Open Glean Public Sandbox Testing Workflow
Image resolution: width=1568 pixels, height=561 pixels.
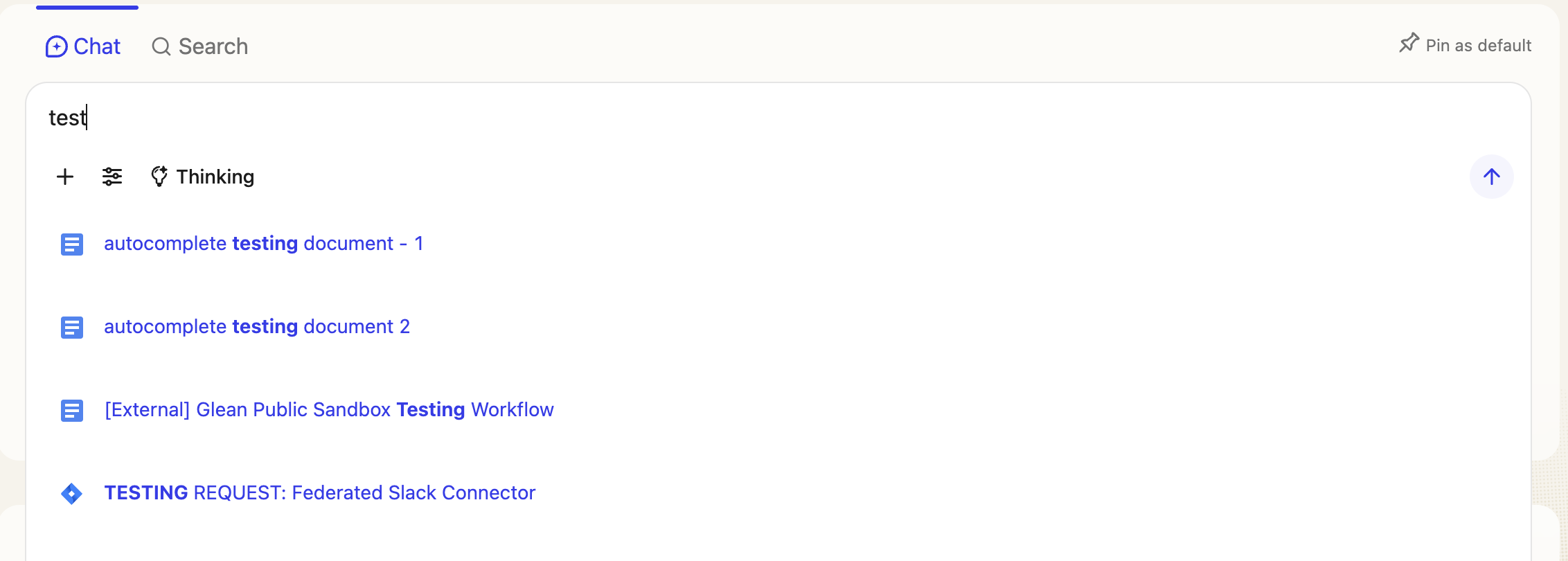pos(329,410)
